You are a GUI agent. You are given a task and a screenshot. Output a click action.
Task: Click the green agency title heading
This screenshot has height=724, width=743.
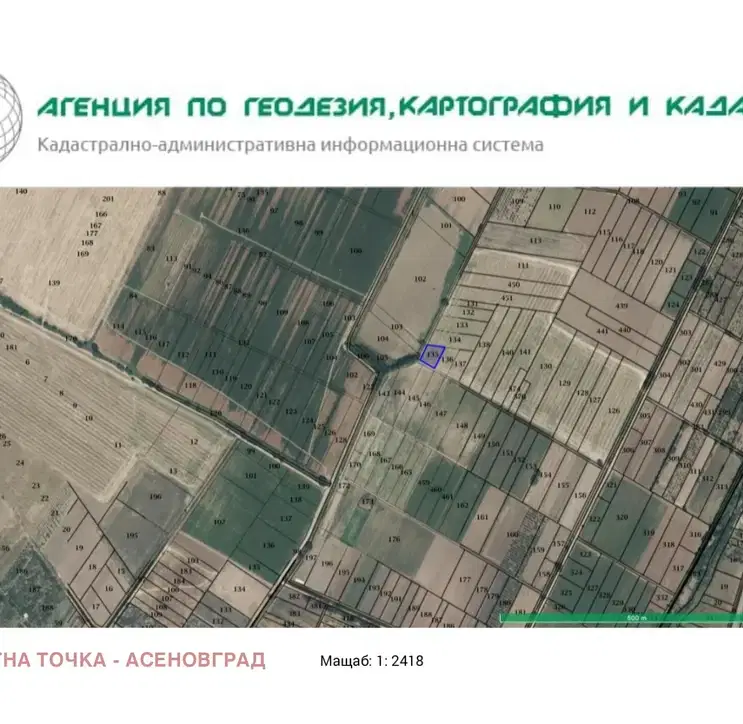point(390,106)
